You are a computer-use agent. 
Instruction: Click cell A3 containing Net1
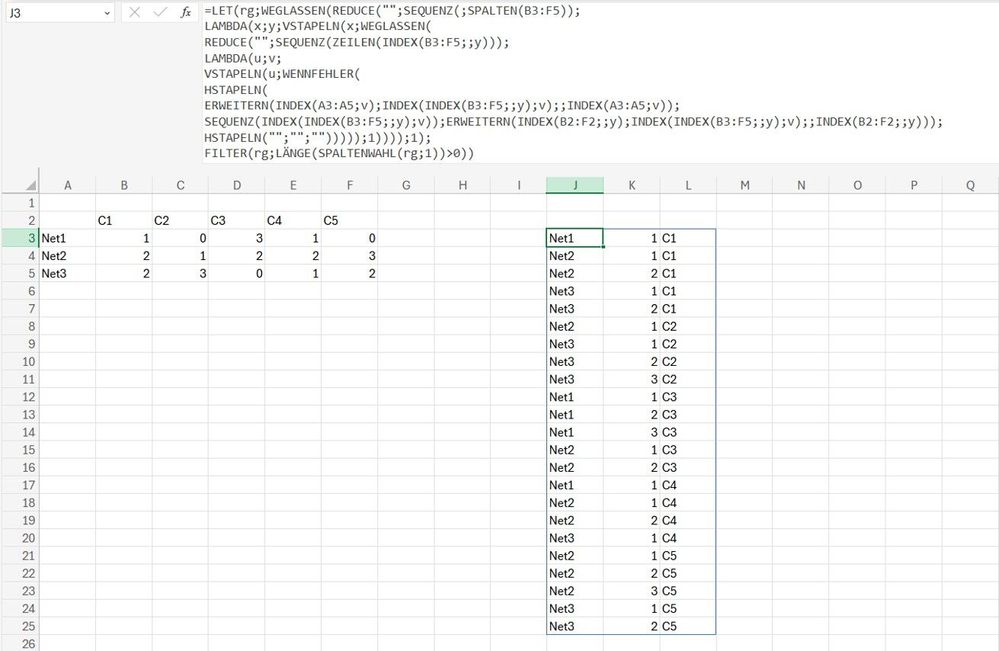tap(68, 238)
